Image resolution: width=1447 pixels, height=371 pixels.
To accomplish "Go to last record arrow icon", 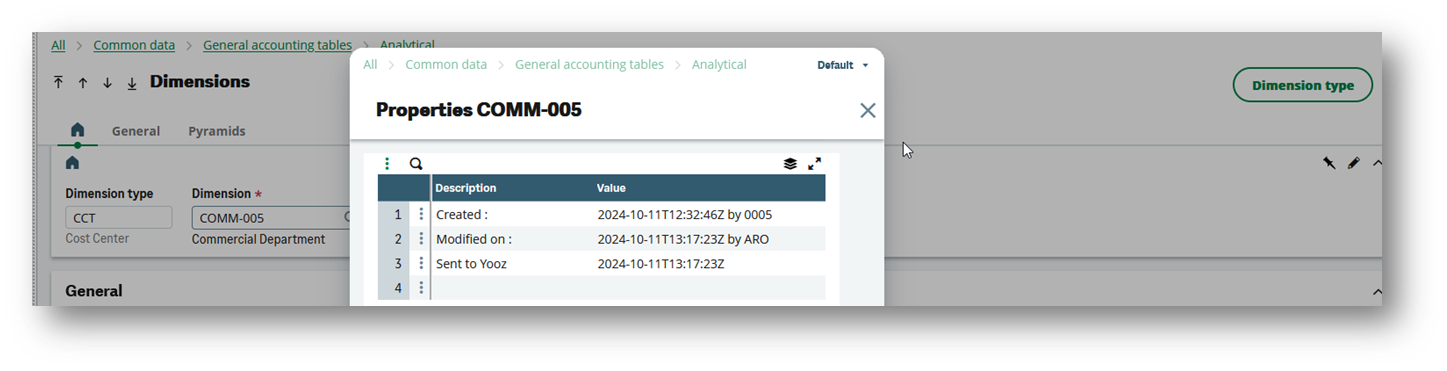I will (131, 83).
